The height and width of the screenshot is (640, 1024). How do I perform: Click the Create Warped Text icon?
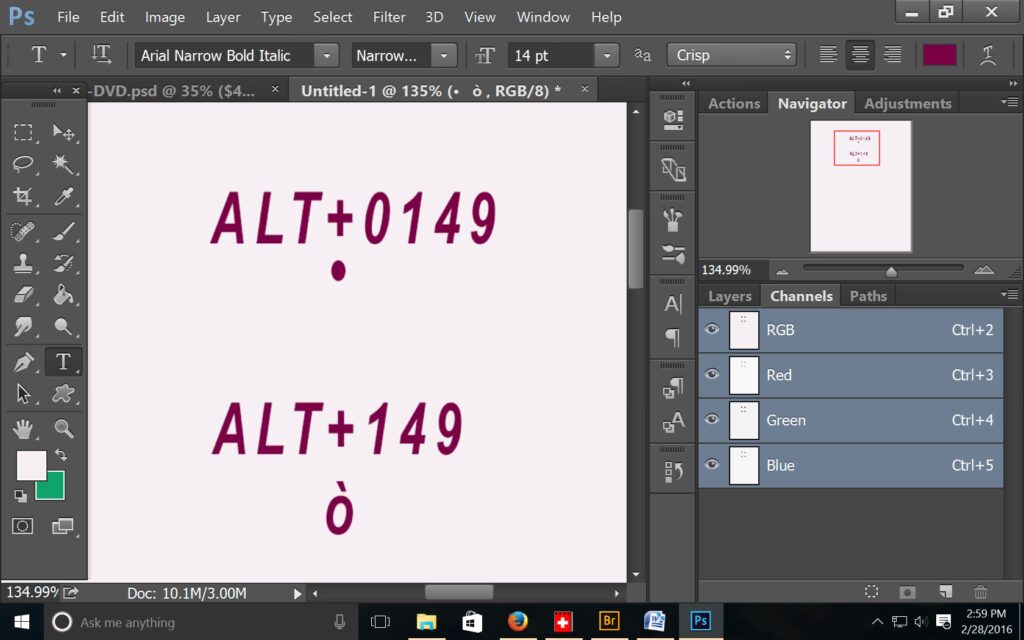[988, 56]
